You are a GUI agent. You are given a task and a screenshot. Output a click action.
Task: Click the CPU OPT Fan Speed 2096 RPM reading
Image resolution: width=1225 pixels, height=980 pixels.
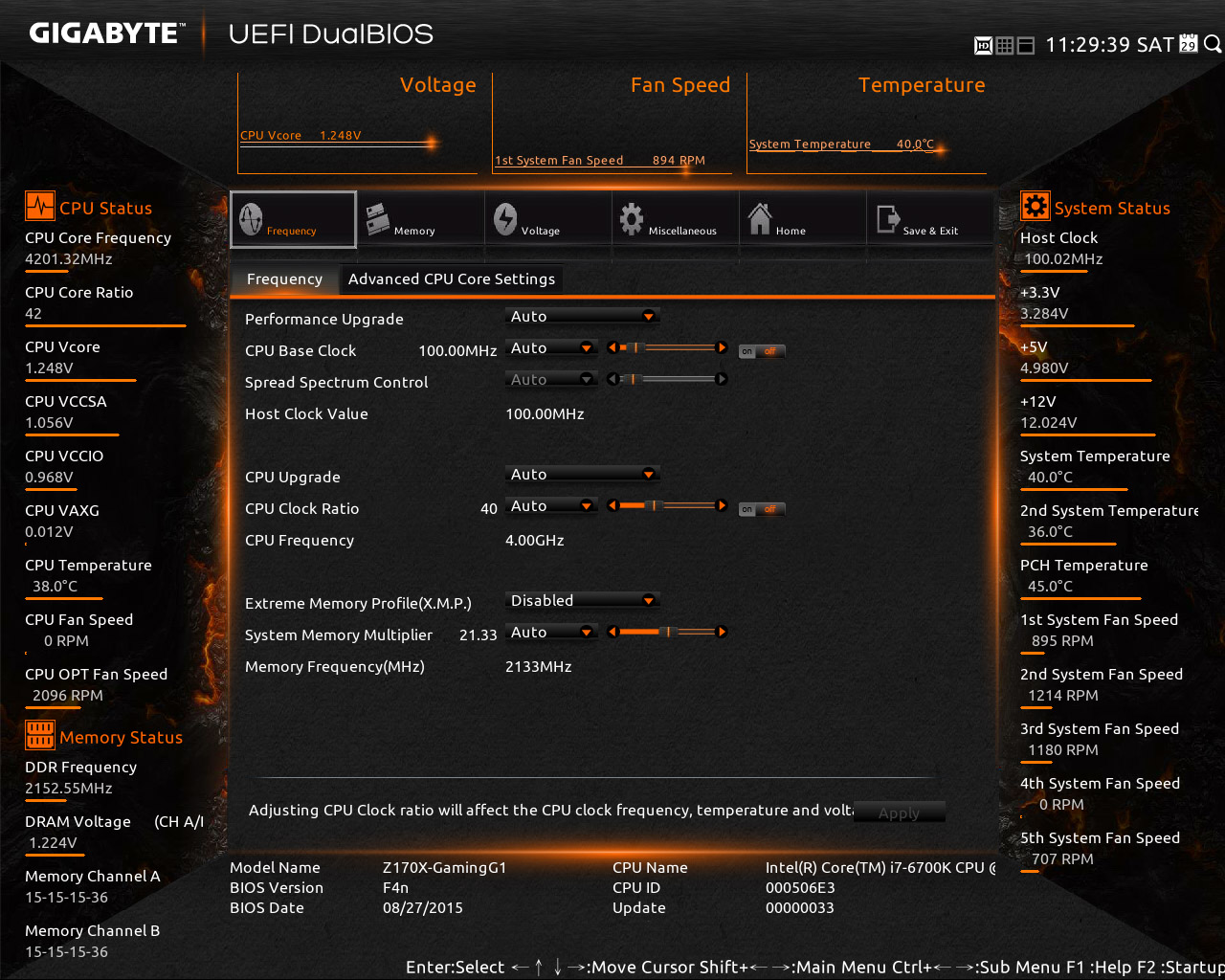pos(68,696)
